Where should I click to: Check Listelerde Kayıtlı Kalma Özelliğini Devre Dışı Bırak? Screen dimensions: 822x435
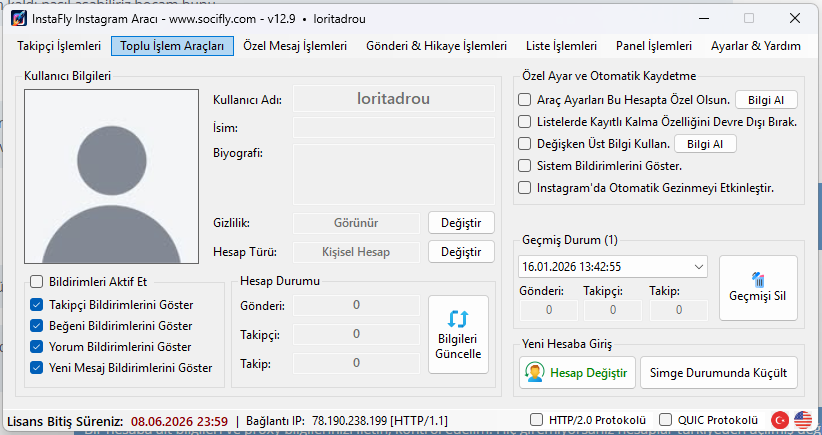pos(524,122)
